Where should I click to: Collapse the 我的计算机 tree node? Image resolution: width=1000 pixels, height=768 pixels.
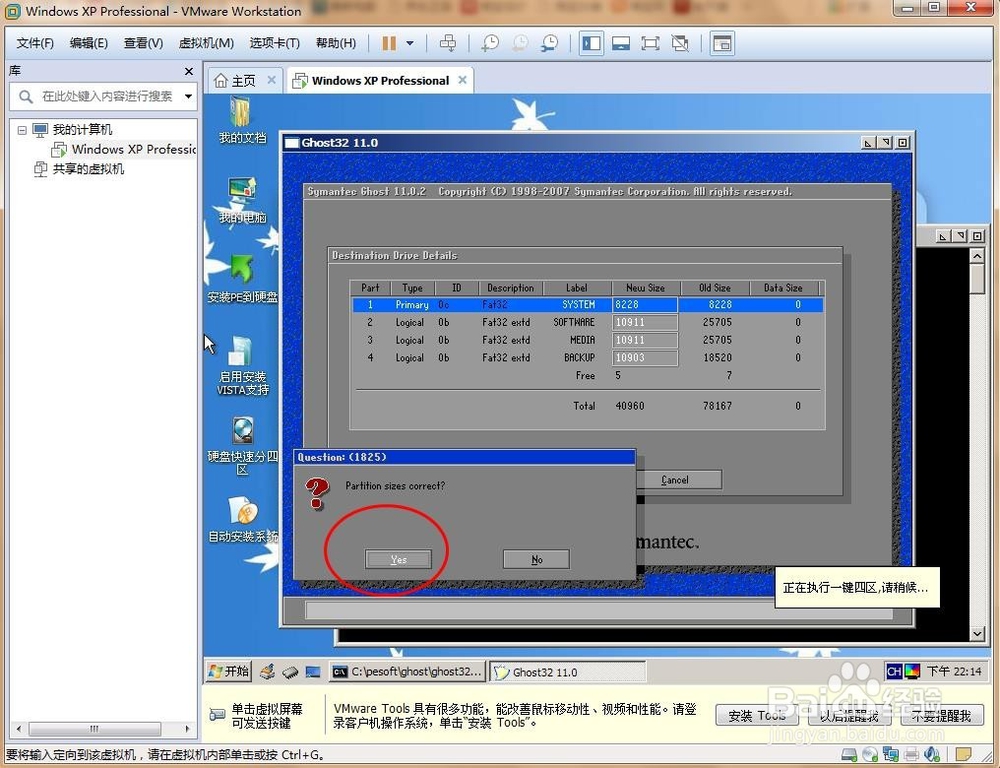tap(22, 130)
